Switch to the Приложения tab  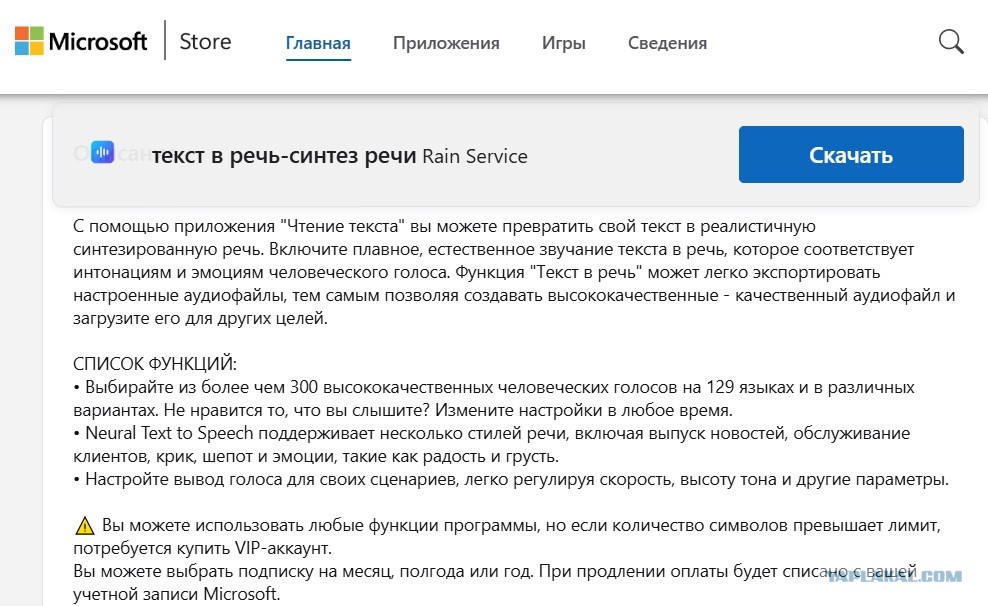tap(446, 43)
